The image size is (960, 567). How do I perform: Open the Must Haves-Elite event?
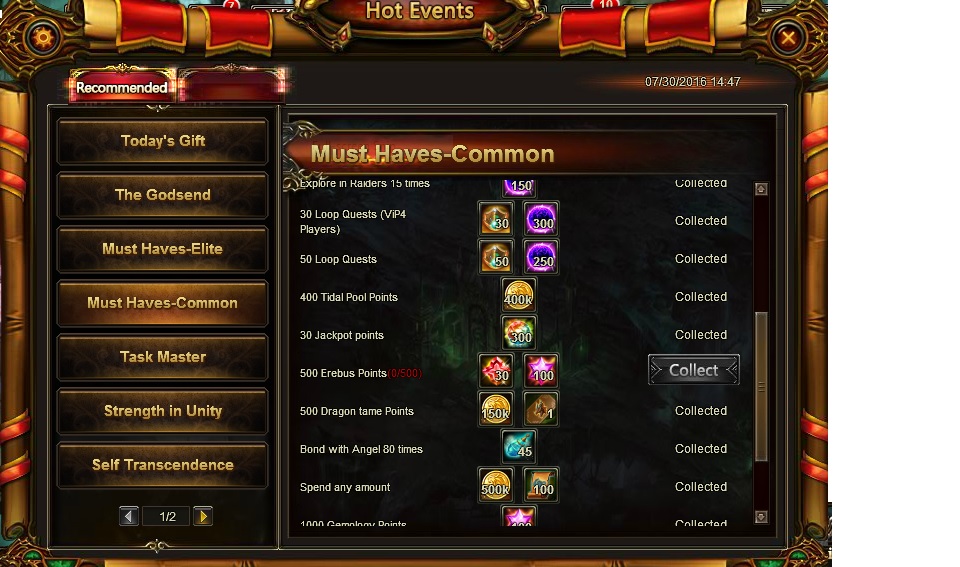click(x=162, y=249)
